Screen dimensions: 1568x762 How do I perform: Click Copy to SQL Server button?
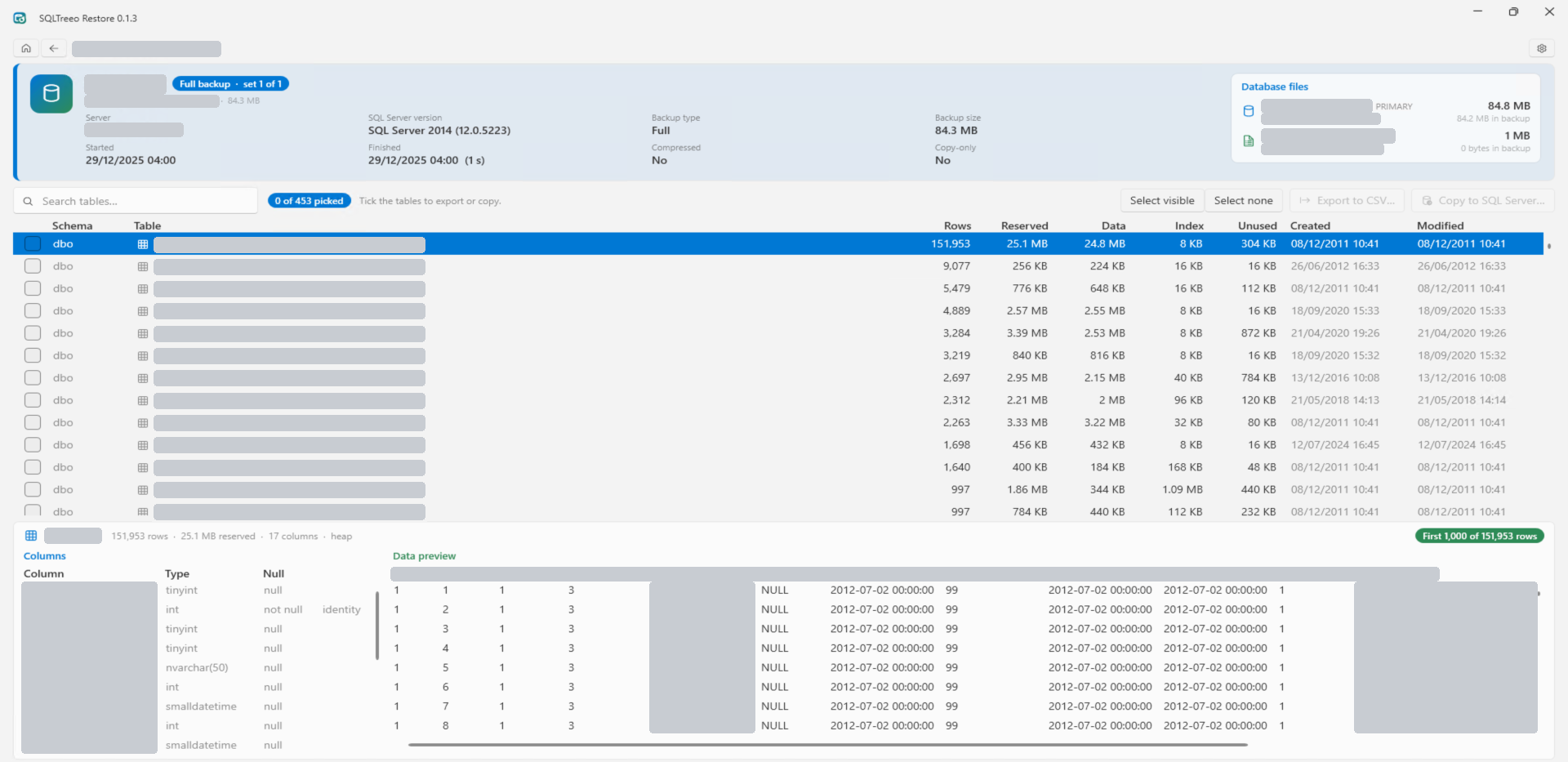point(1483,201)
